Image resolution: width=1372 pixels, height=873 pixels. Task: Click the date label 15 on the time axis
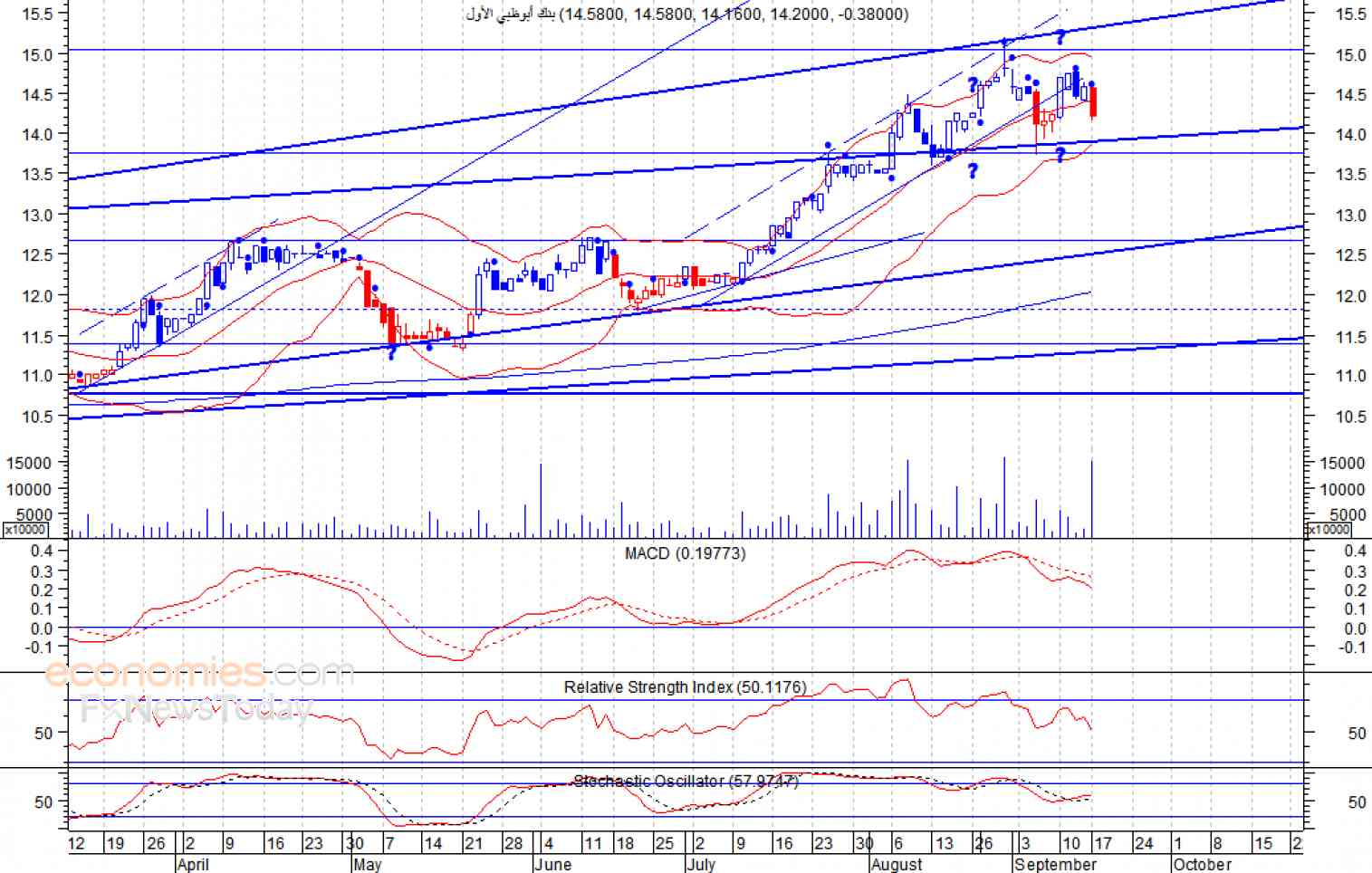tap(1263, 844)
